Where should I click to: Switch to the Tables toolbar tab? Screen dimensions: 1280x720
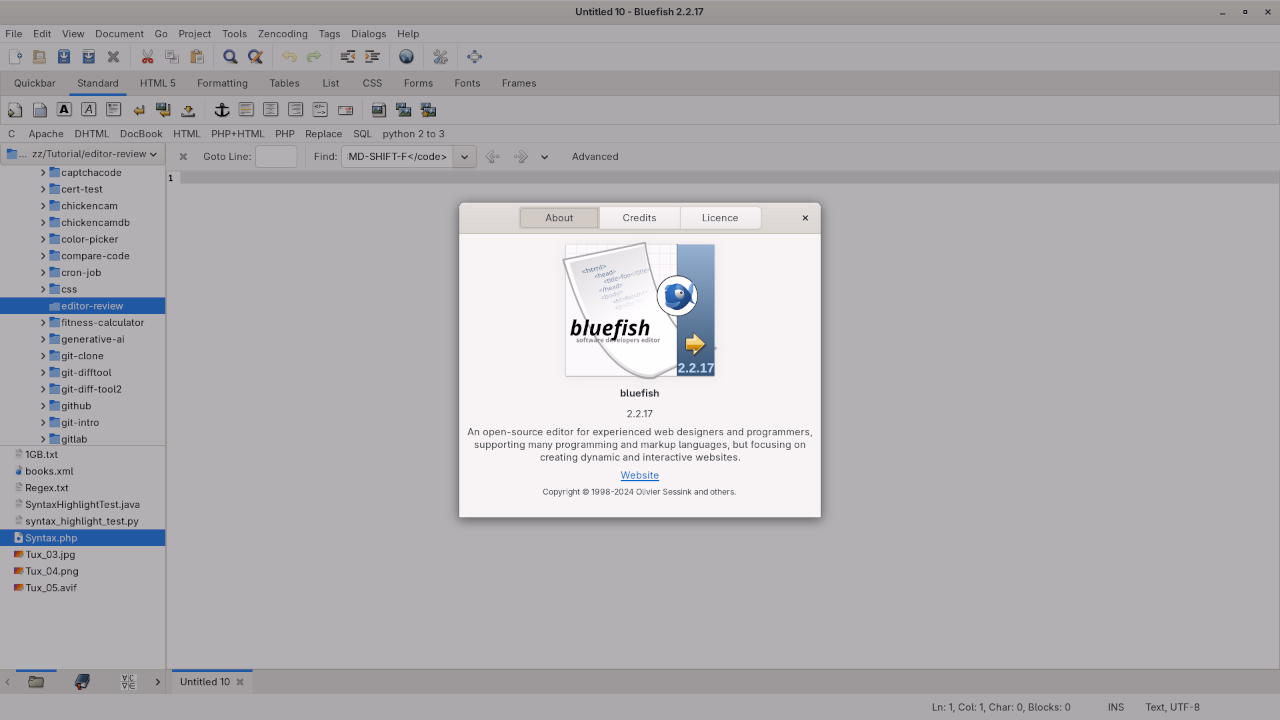[x=284, y=83]
